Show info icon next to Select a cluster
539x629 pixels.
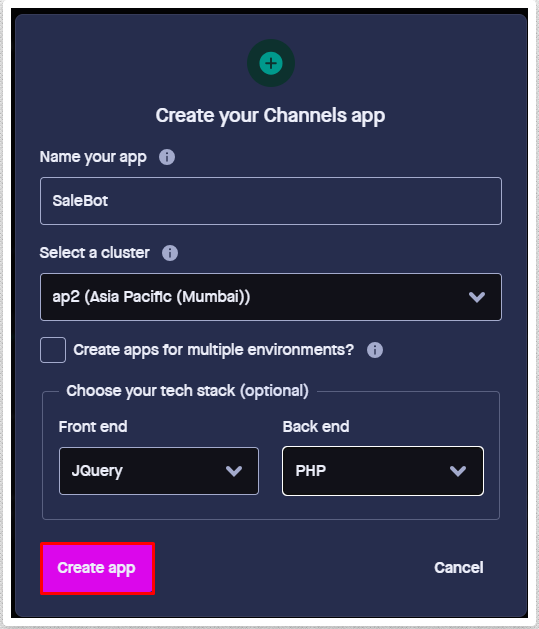(170, 253)
